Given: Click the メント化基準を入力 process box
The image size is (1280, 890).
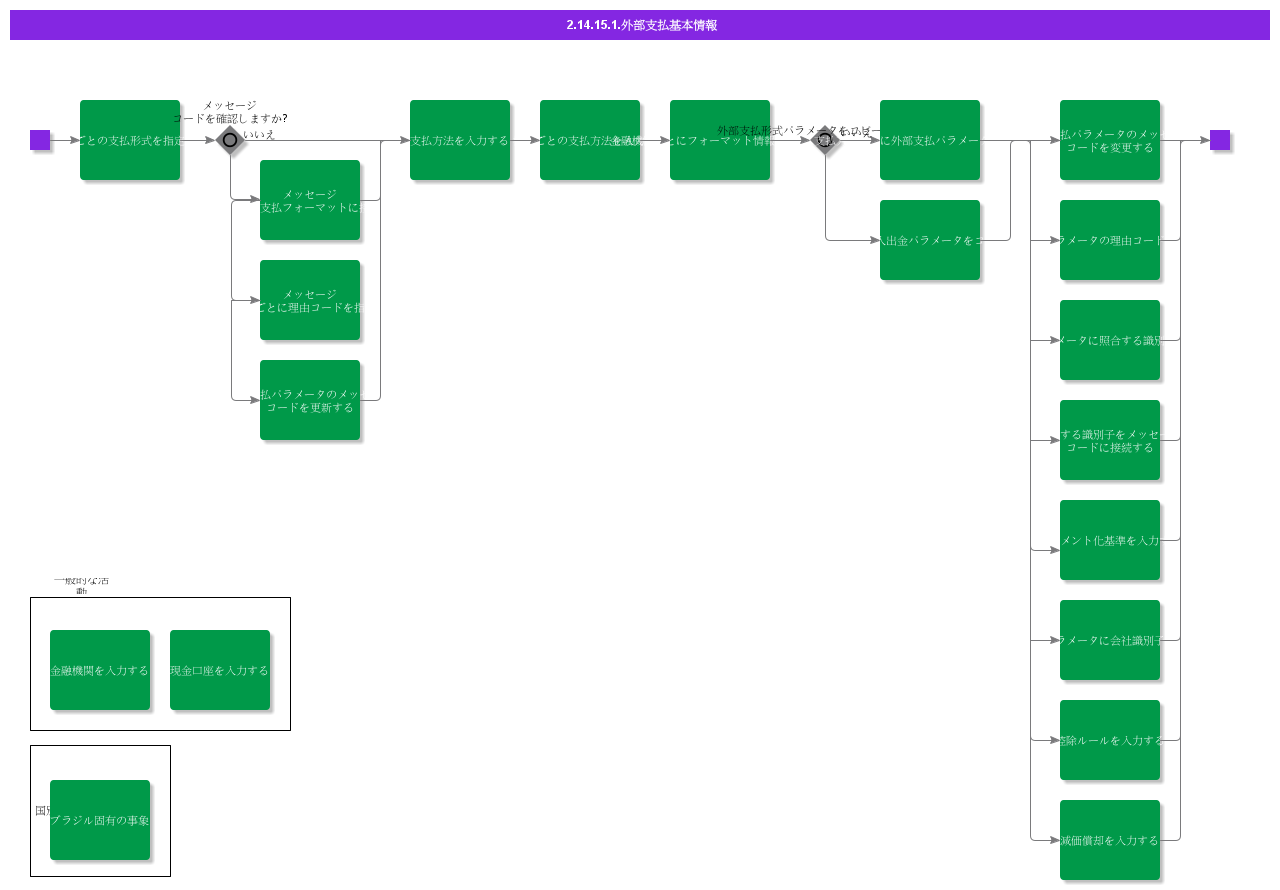Looking at the screenshot, I should (x=1110, y=540).
